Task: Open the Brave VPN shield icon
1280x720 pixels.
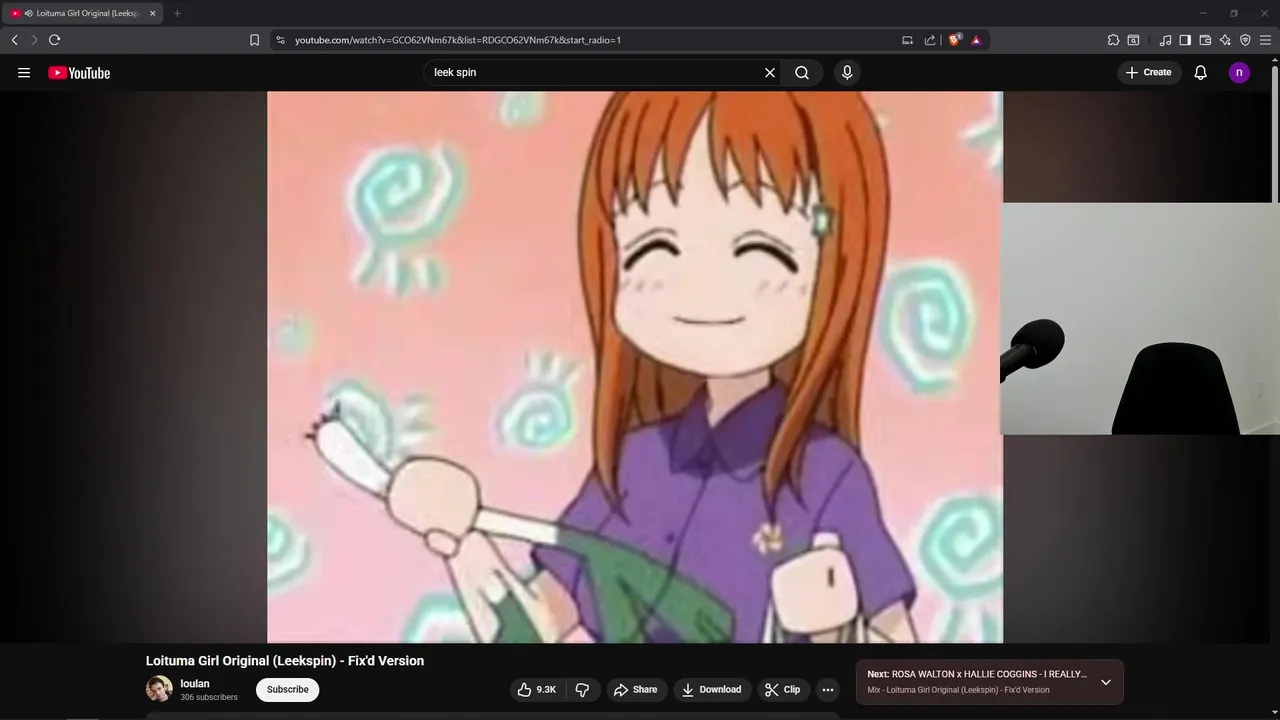Action: [1245, 40]
